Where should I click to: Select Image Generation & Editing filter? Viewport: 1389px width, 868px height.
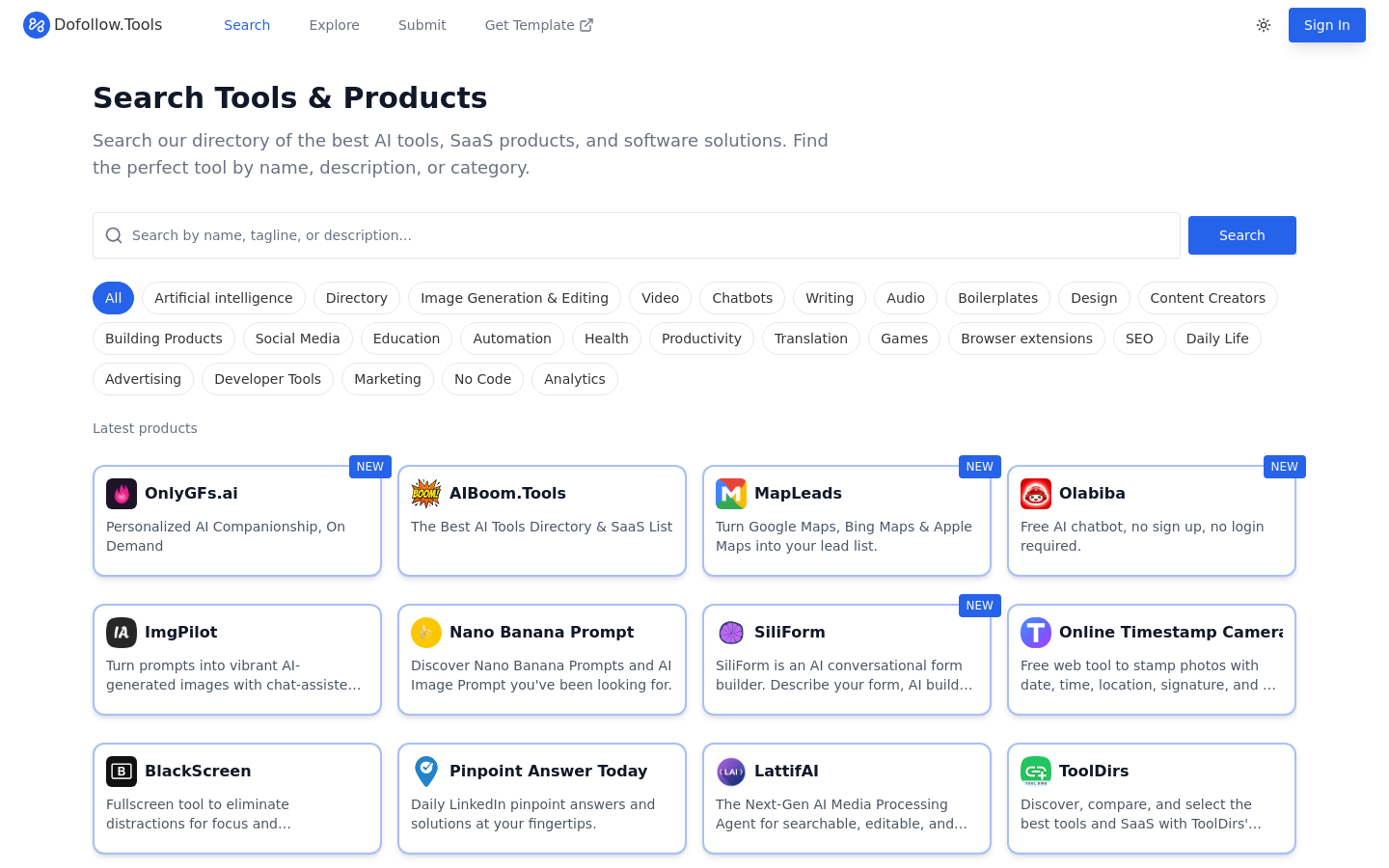click(514, 298)
